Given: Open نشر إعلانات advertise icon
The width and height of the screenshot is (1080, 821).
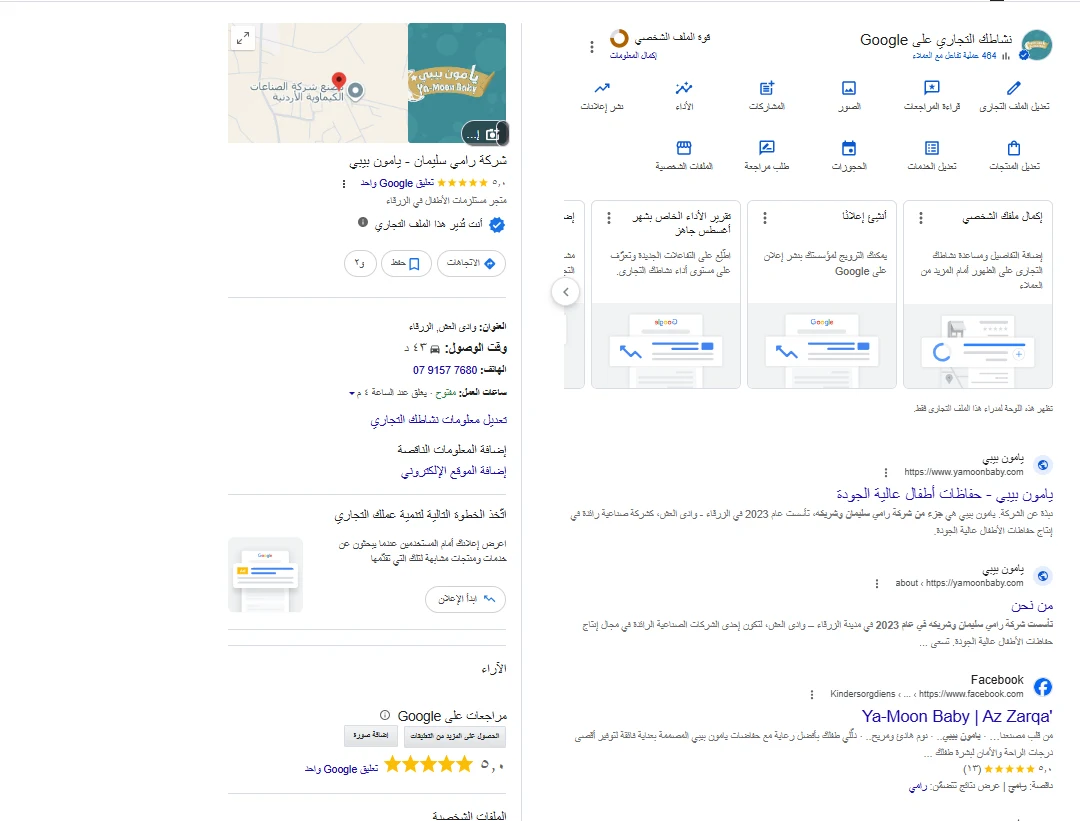Looking at the screenshot, I should tap(602, 88).
